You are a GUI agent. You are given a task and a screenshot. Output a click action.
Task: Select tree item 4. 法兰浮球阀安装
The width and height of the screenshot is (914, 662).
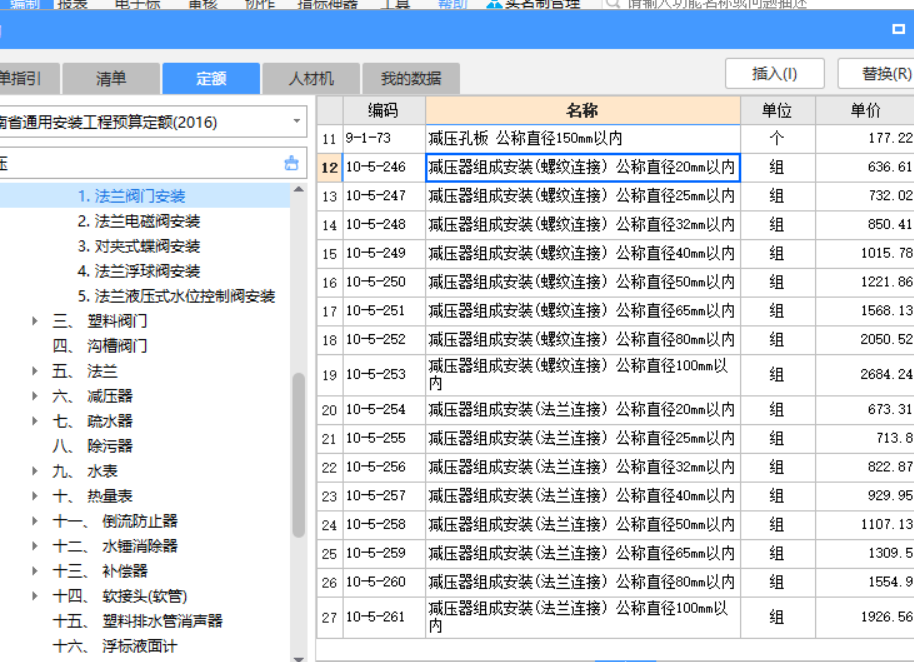[139, 271]
